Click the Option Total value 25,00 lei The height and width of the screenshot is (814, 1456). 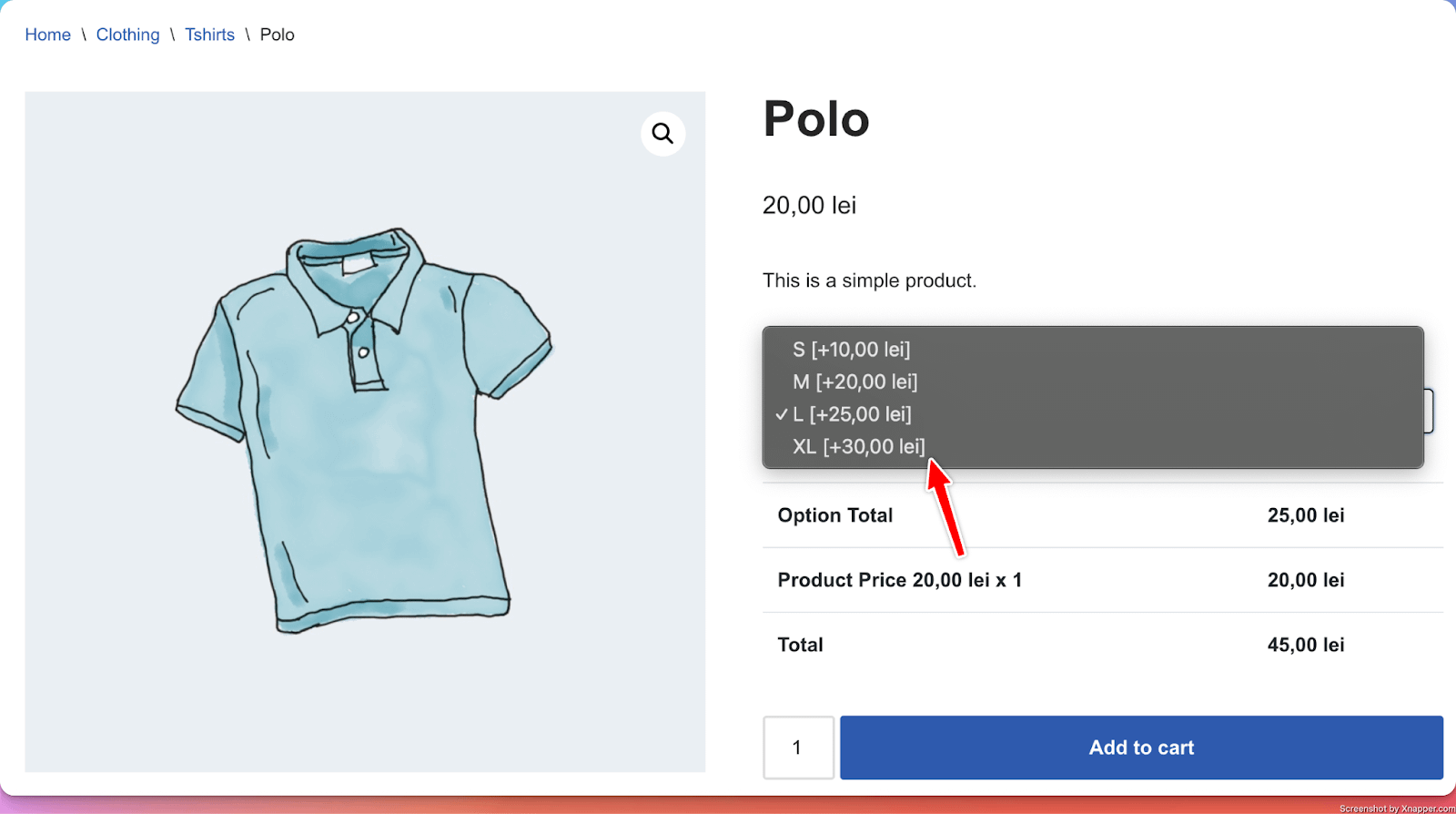pos(1305,515)
